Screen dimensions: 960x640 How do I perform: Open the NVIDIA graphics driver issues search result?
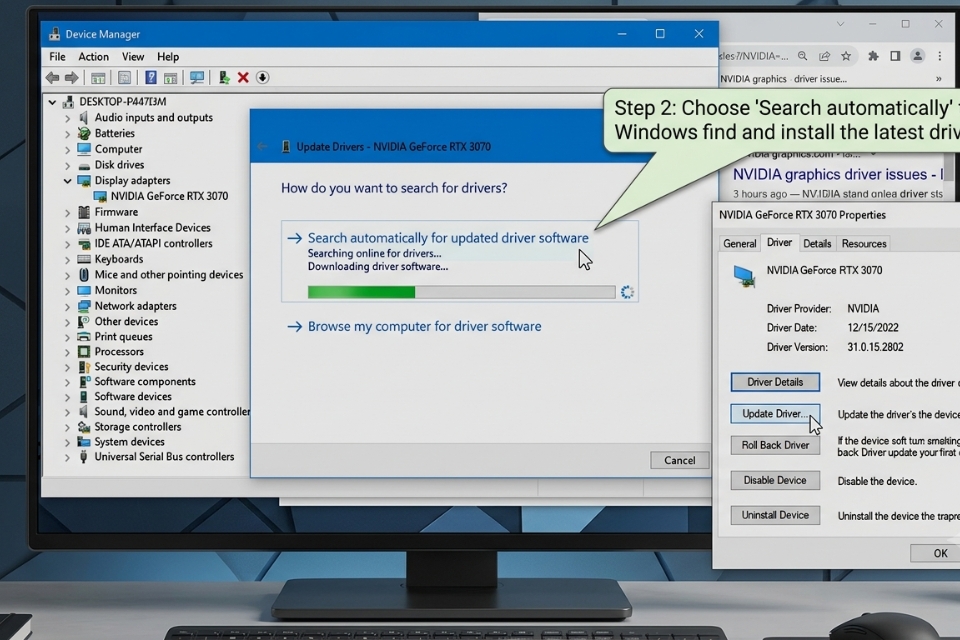click(838, 175)
